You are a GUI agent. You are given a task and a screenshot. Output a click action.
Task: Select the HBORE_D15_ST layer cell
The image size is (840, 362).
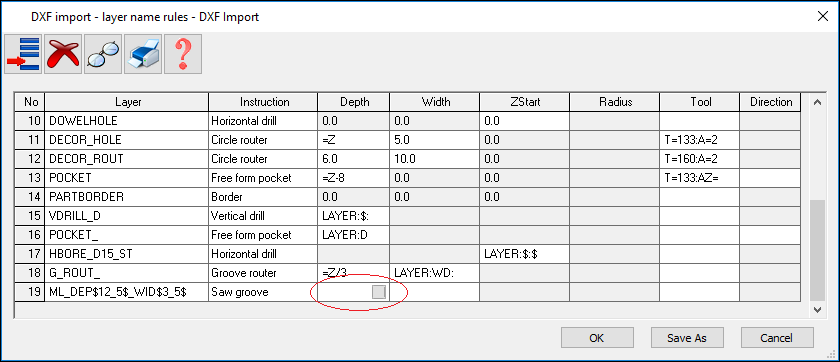127,254
